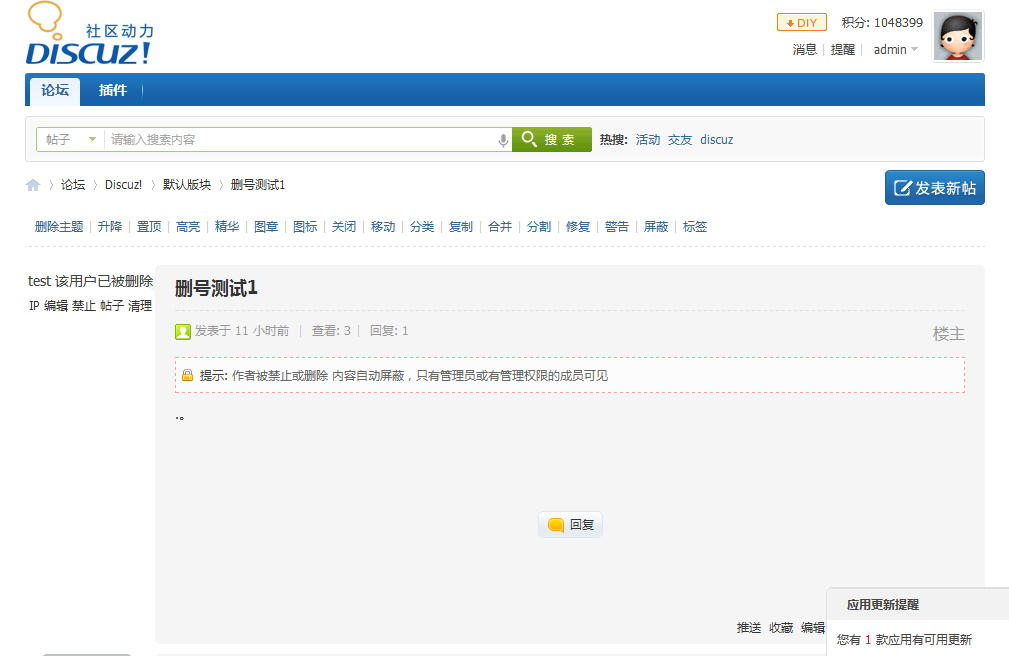Open 消息 messages link
The image size is (1009, 656).
804,50
